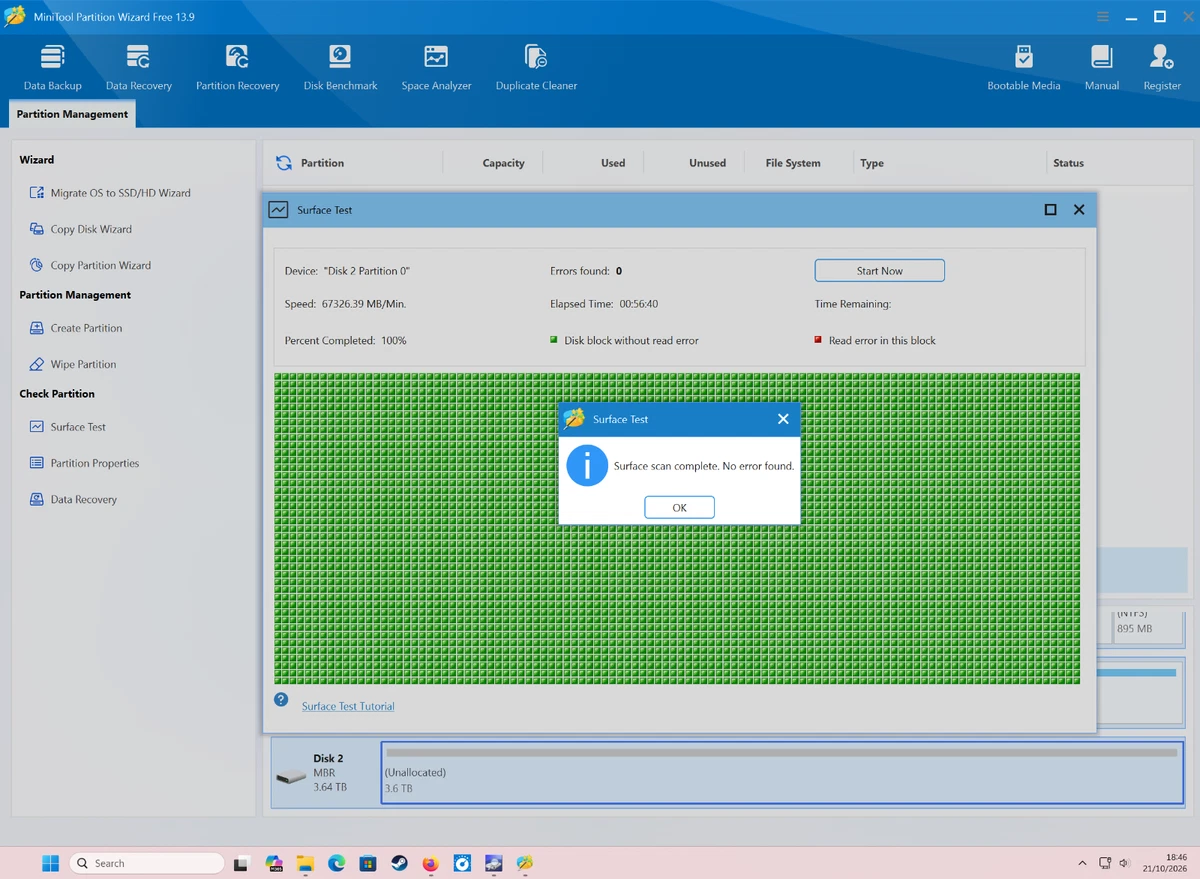
Task: Click the refresh icon beside Partition header
Action: tap(284, 163)
